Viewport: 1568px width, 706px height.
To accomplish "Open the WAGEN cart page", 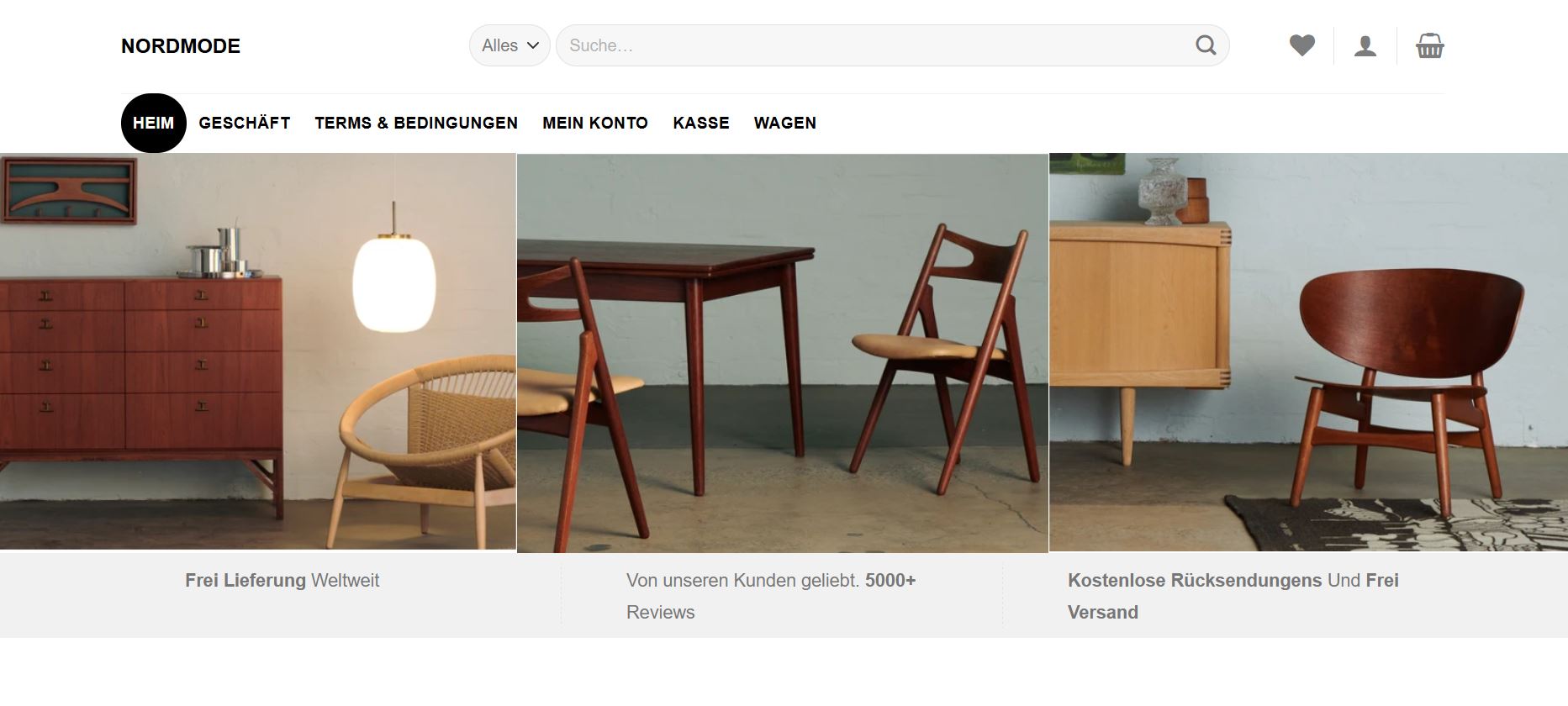I will point(785,123).
